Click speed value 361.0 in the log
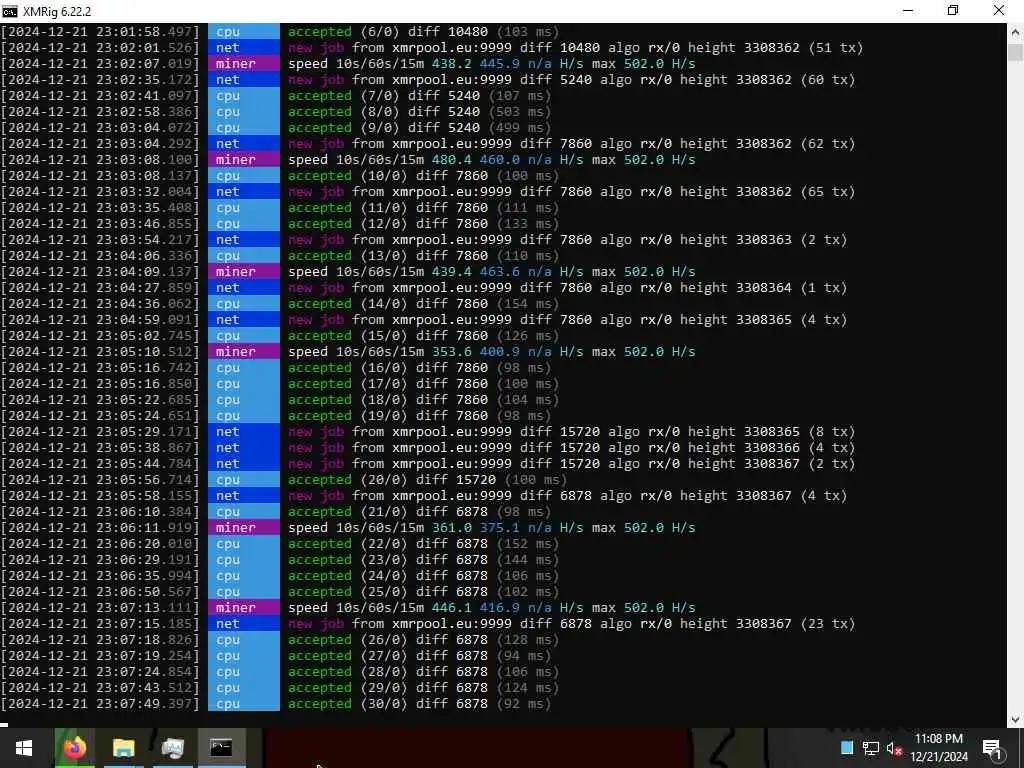 coord(451,528)
